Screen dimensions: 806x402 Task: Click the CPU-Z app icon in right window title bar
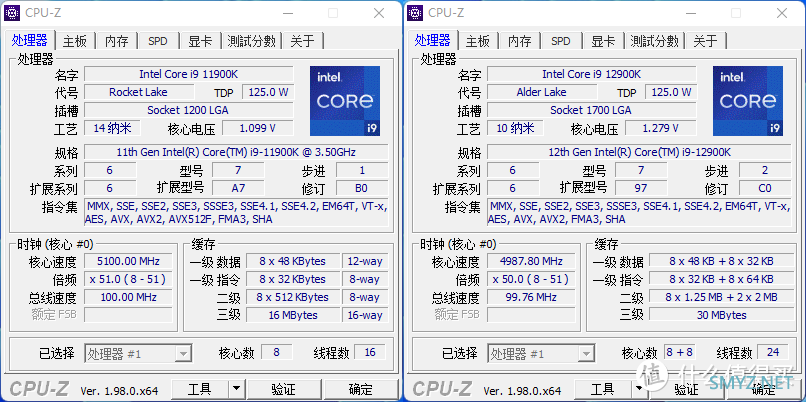pyautogui.click(x=415, y=13)
